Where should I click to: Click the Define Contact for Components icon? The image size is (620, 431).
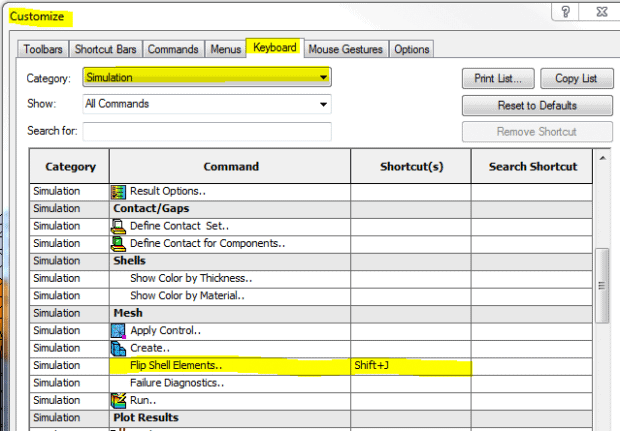(x=119, y=243)
